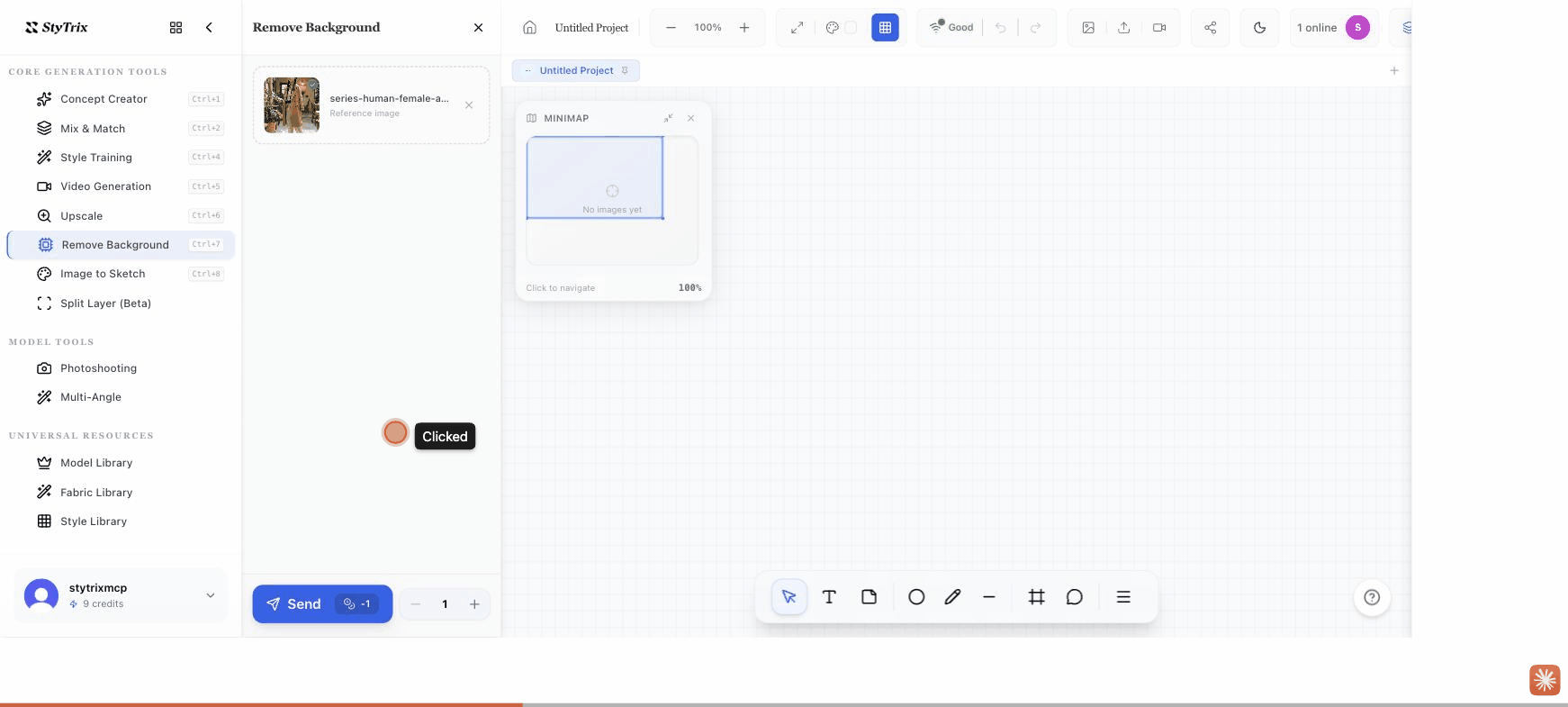Select the sticky note tool
This screenshot has height=707, width=1568.
(869, 597)
